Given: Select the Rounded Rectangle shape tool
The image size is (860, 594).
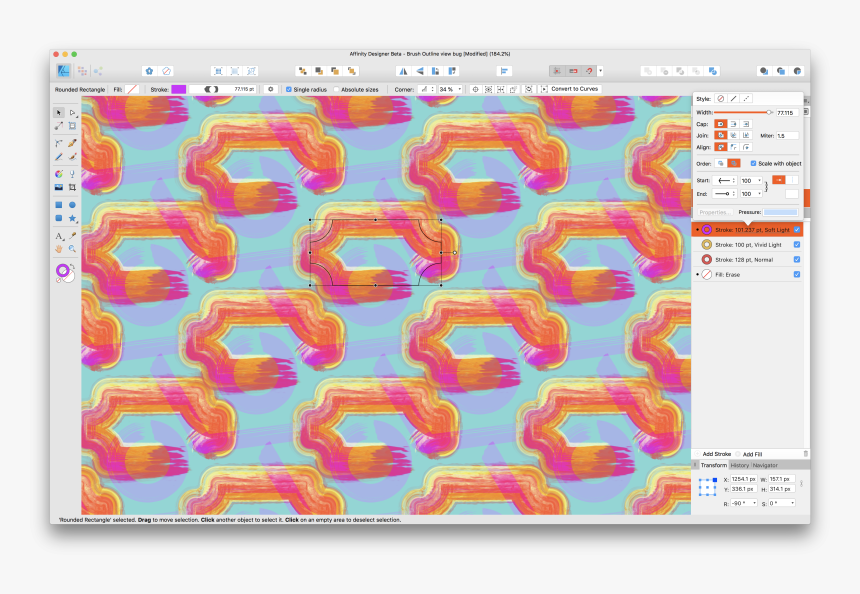Looking at the screenshot, I should coord(59,218).
